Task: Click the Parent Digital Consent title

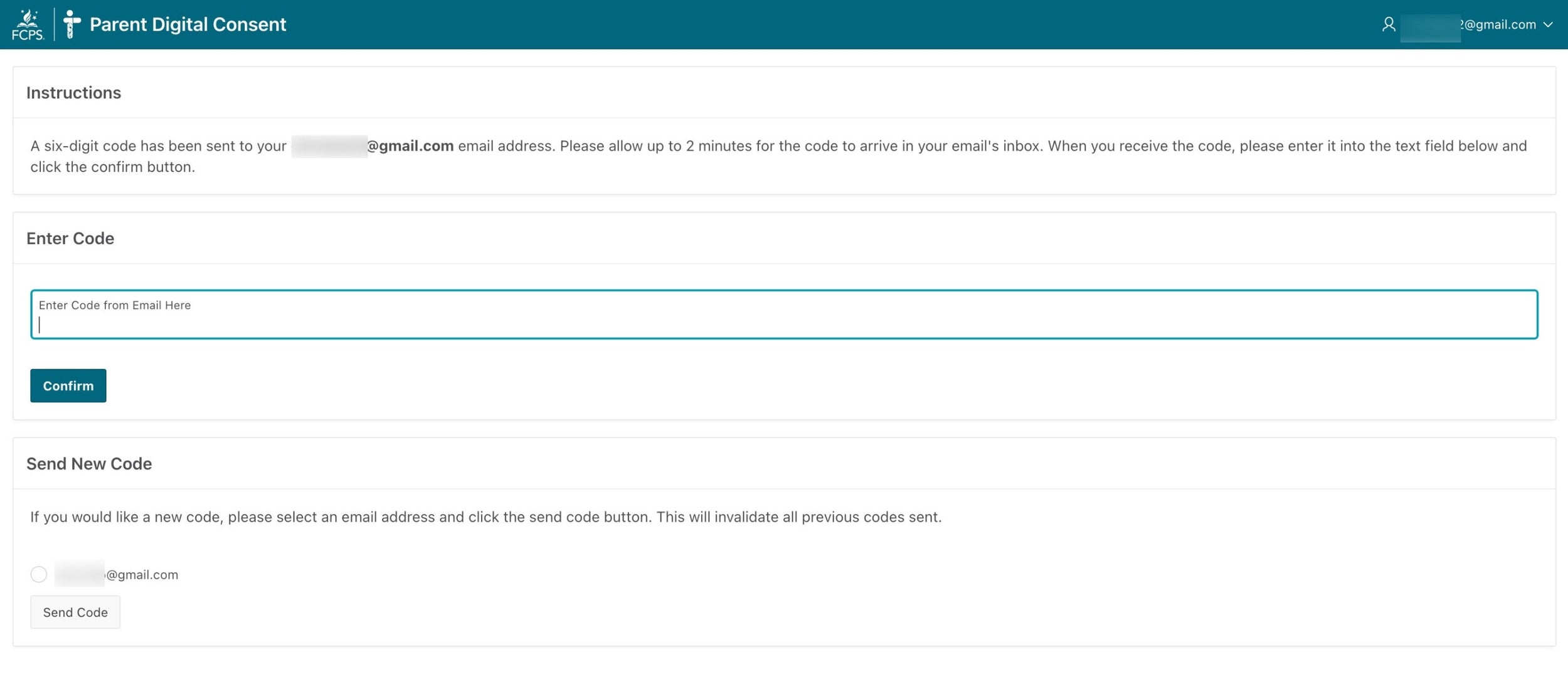Action: [x=188, y=24]
